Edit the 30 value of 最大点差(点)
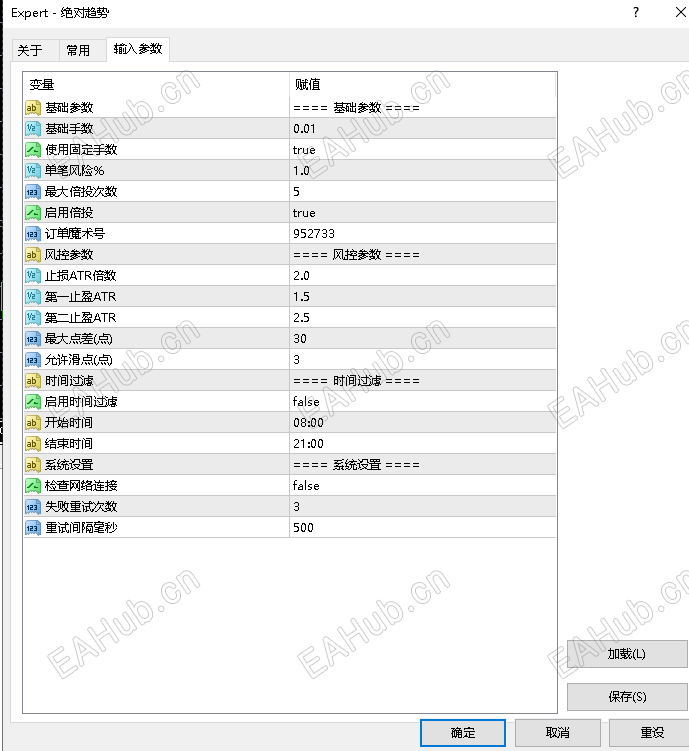 pos(423,339)
